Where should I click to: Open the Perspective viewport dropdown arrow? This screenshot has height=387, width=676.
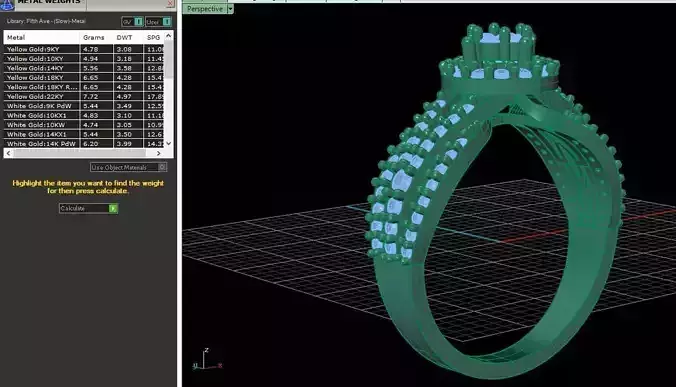pos(230,9)
